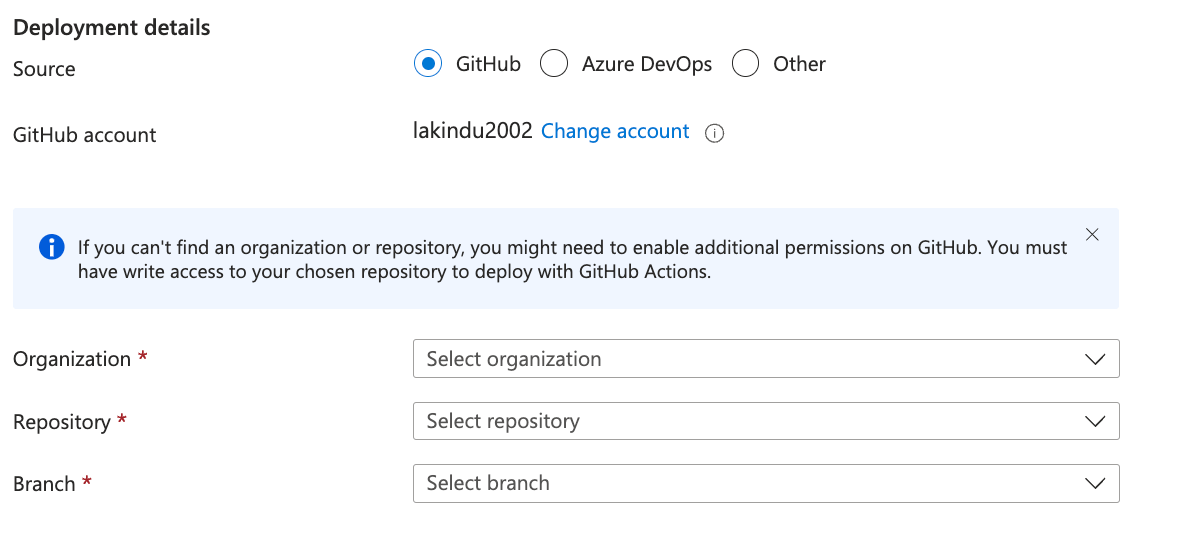The height and width of the screenshot is (544, 1186).
Task: Click the Azure DevOps option label text
Action: point(647,64)
